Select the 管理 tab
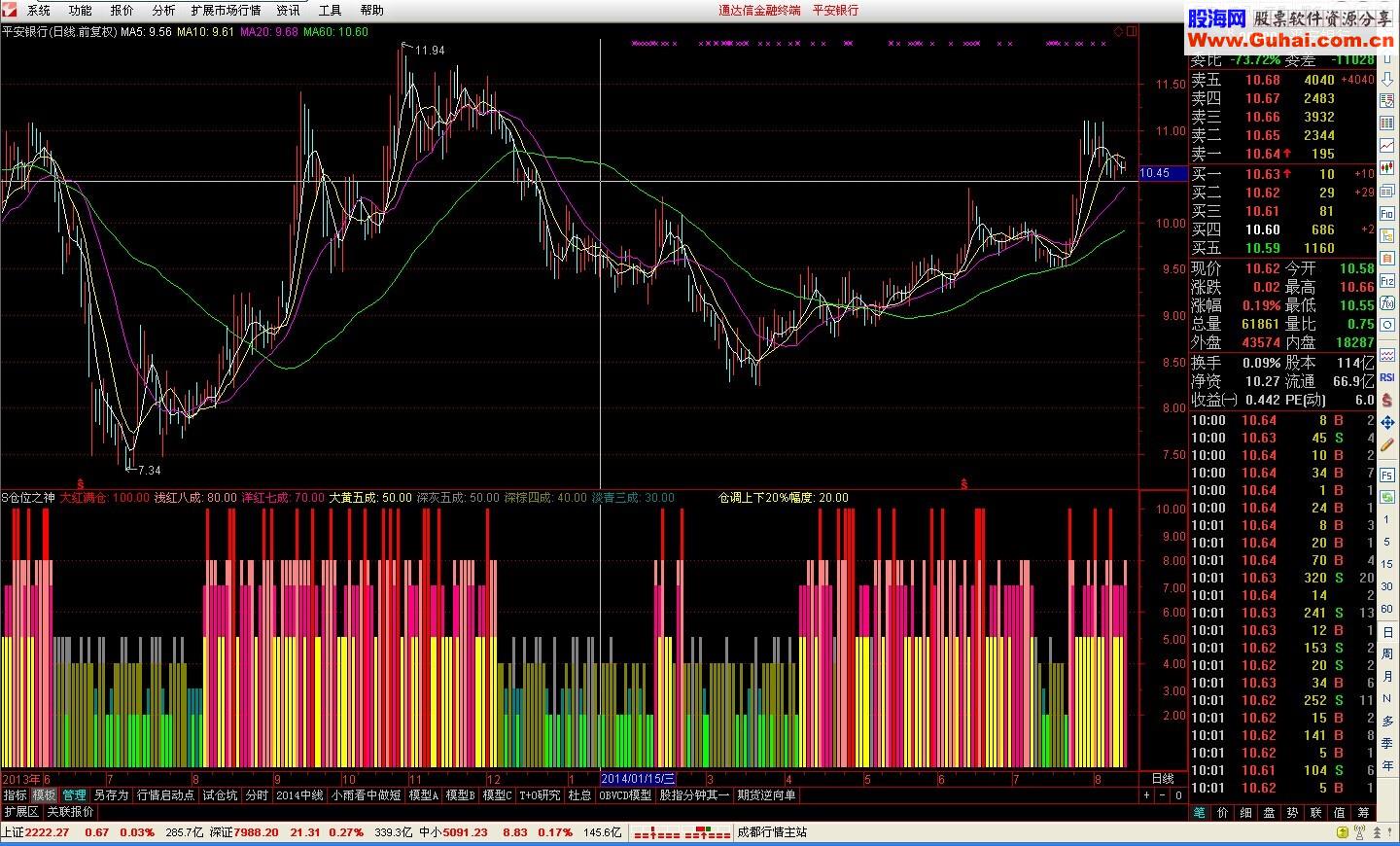 [x=74, y=795]
